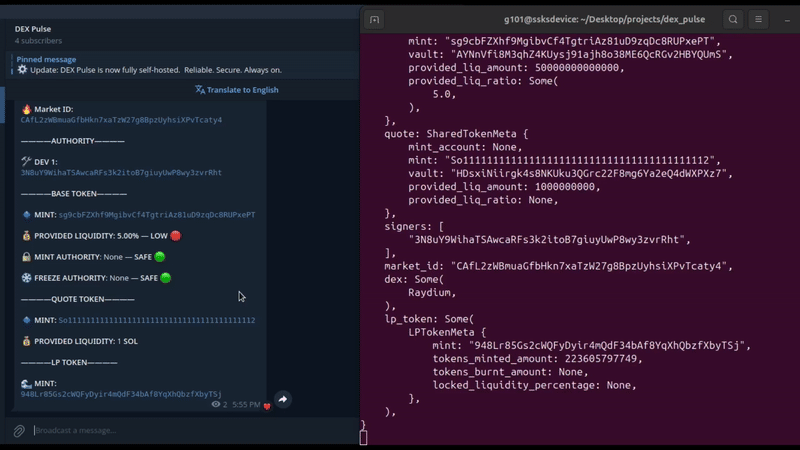Click the forward share arrow on the message
The image size is (800, 450).
[x=283, y=399]
